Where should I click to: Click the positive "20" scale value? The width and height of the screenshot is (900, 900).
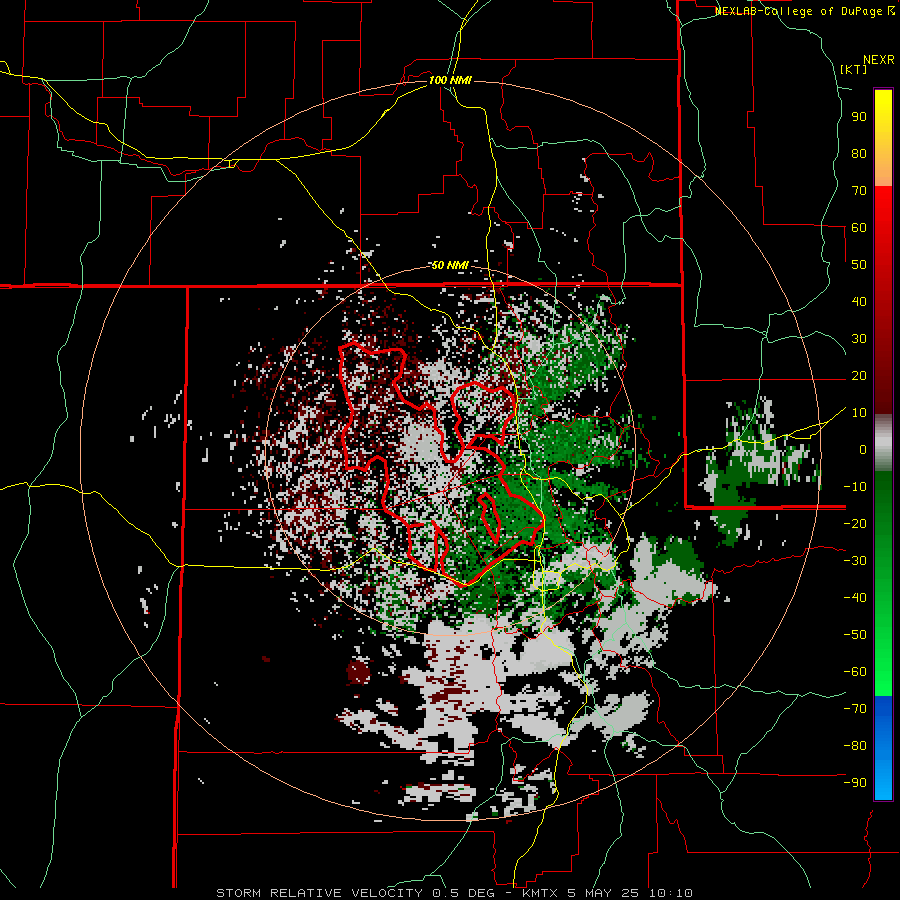pos(859,375)
